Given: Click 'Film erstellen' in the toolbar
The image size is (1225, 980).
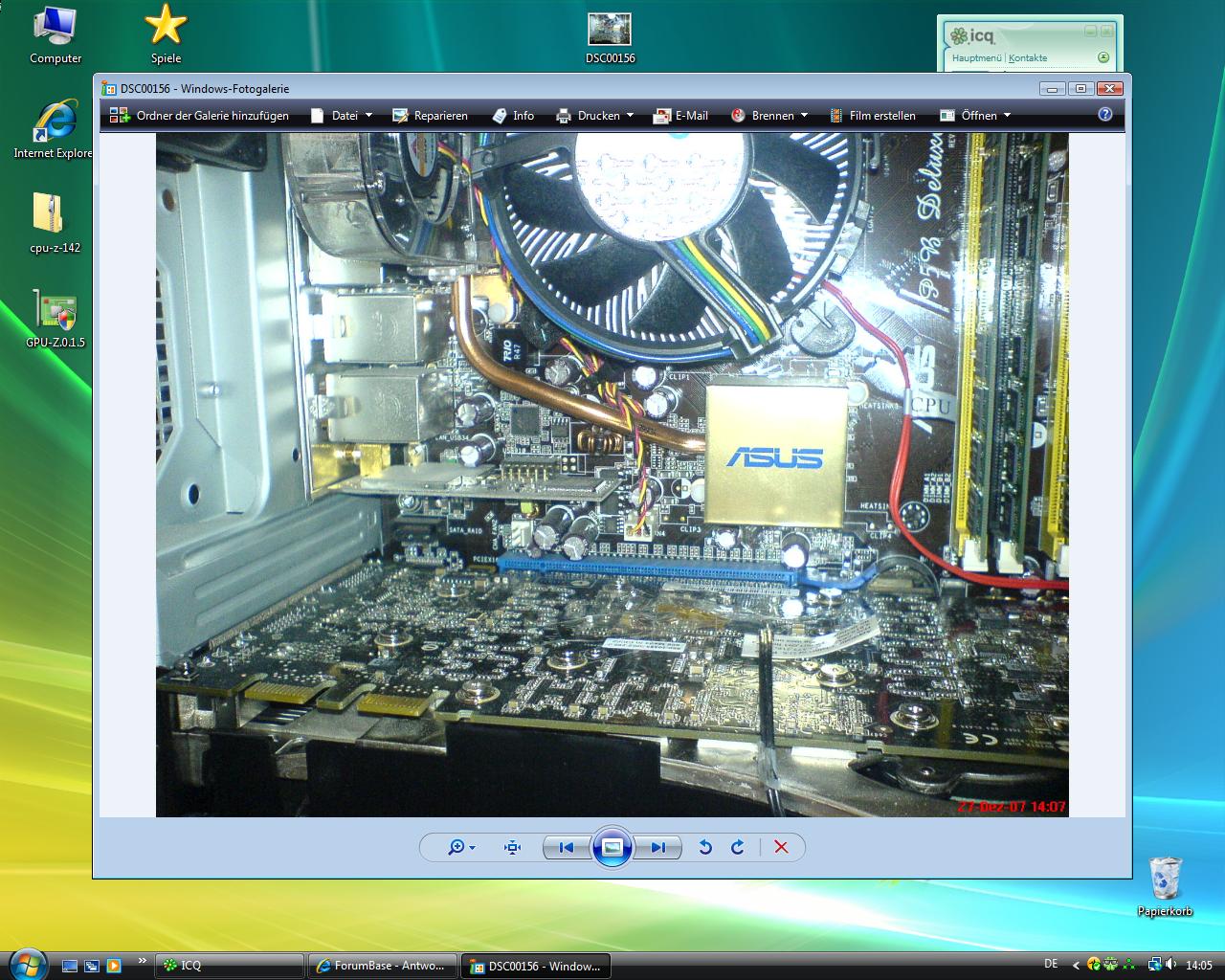Looking at the screenshot, I should [872, 115].
